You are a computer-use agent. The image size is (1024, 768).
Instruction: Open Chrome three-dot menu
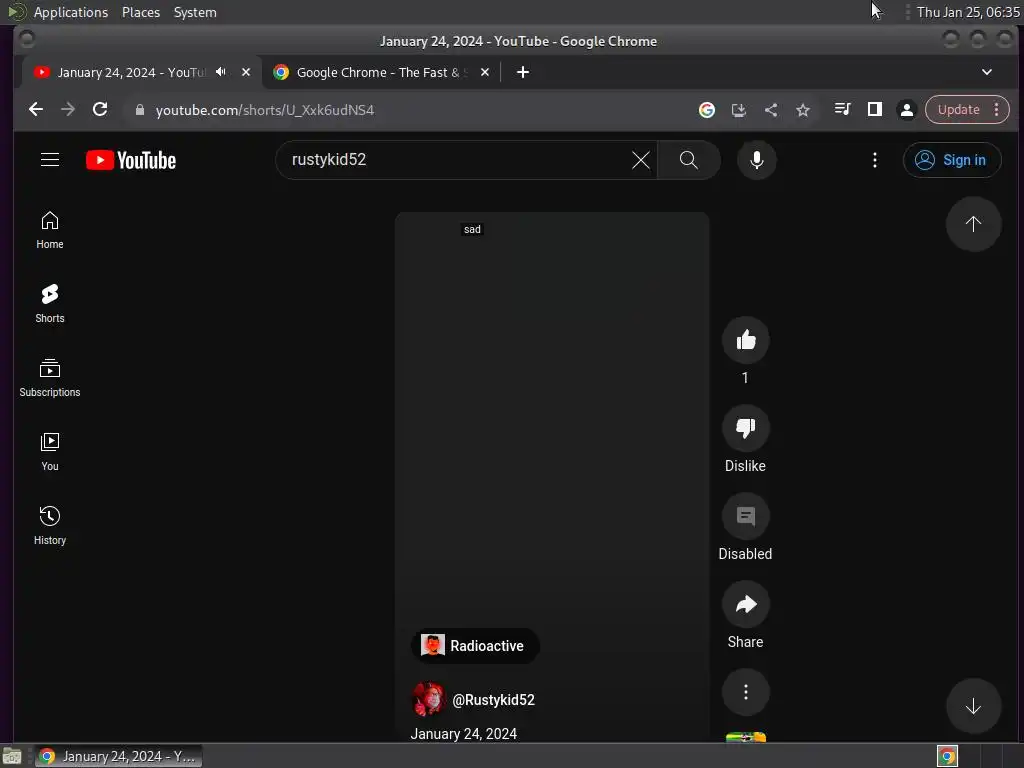click(x=997, y=110)
